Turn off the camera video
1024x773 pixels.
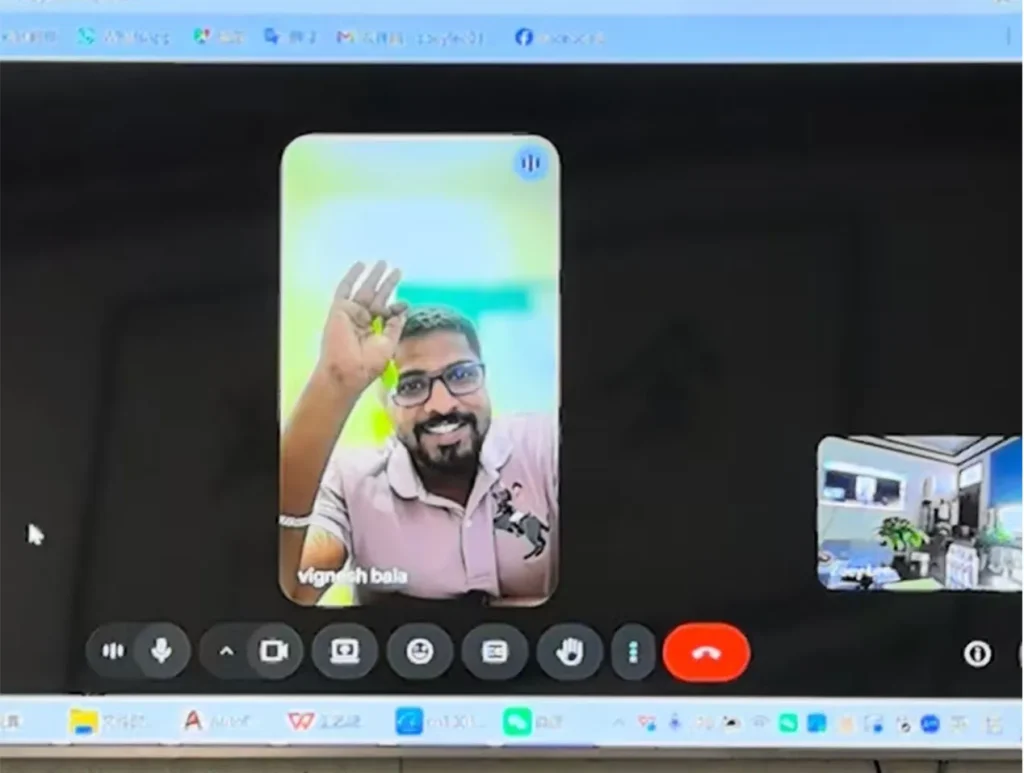[273, 651]
